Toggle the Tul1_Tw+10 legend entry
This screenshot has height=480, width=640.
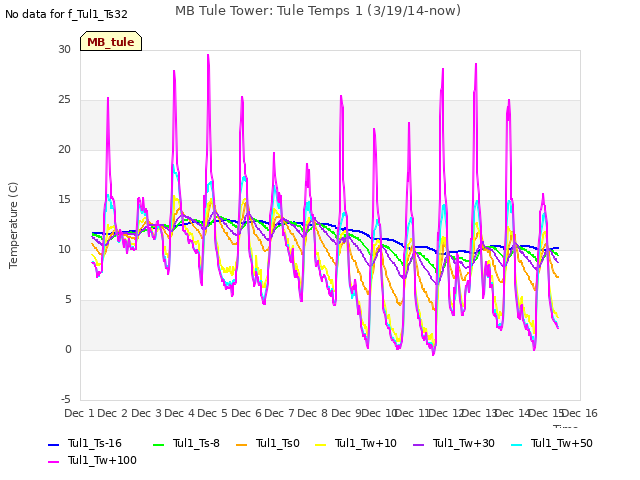(x=356, y=443)
